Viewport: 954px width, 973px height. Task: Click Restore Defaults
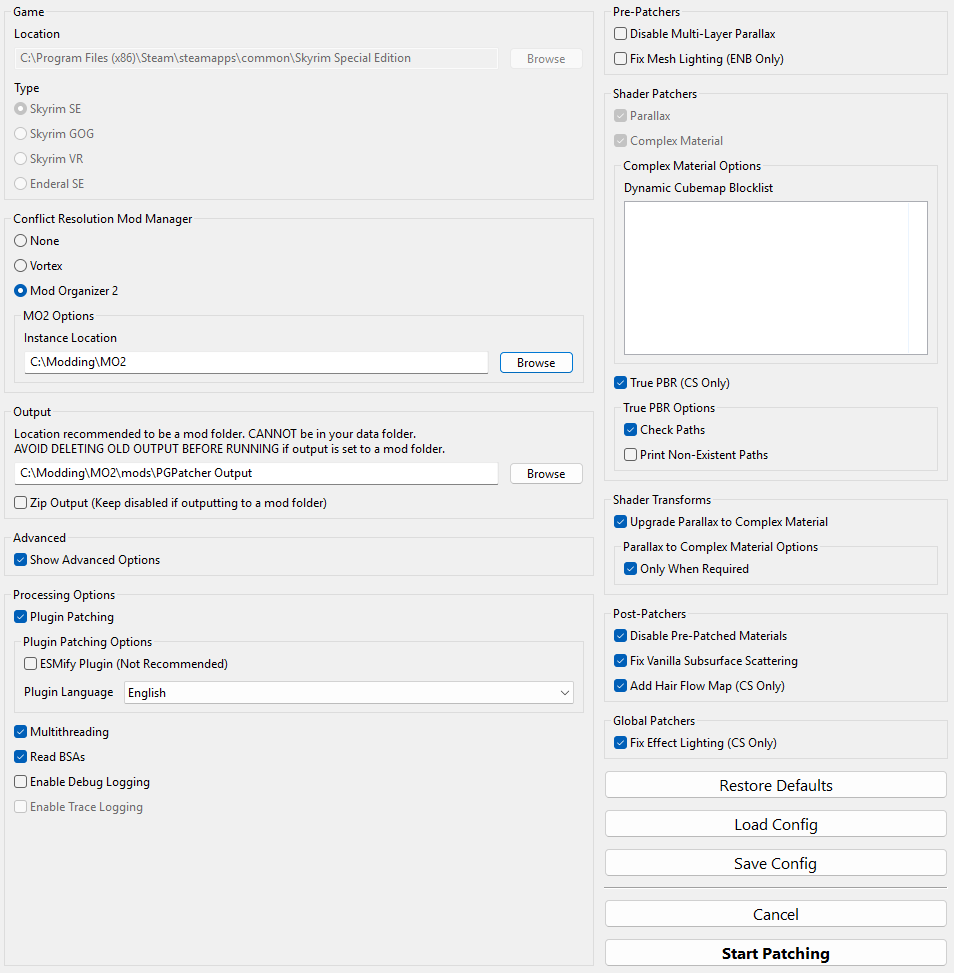click(x=775, y=785)
